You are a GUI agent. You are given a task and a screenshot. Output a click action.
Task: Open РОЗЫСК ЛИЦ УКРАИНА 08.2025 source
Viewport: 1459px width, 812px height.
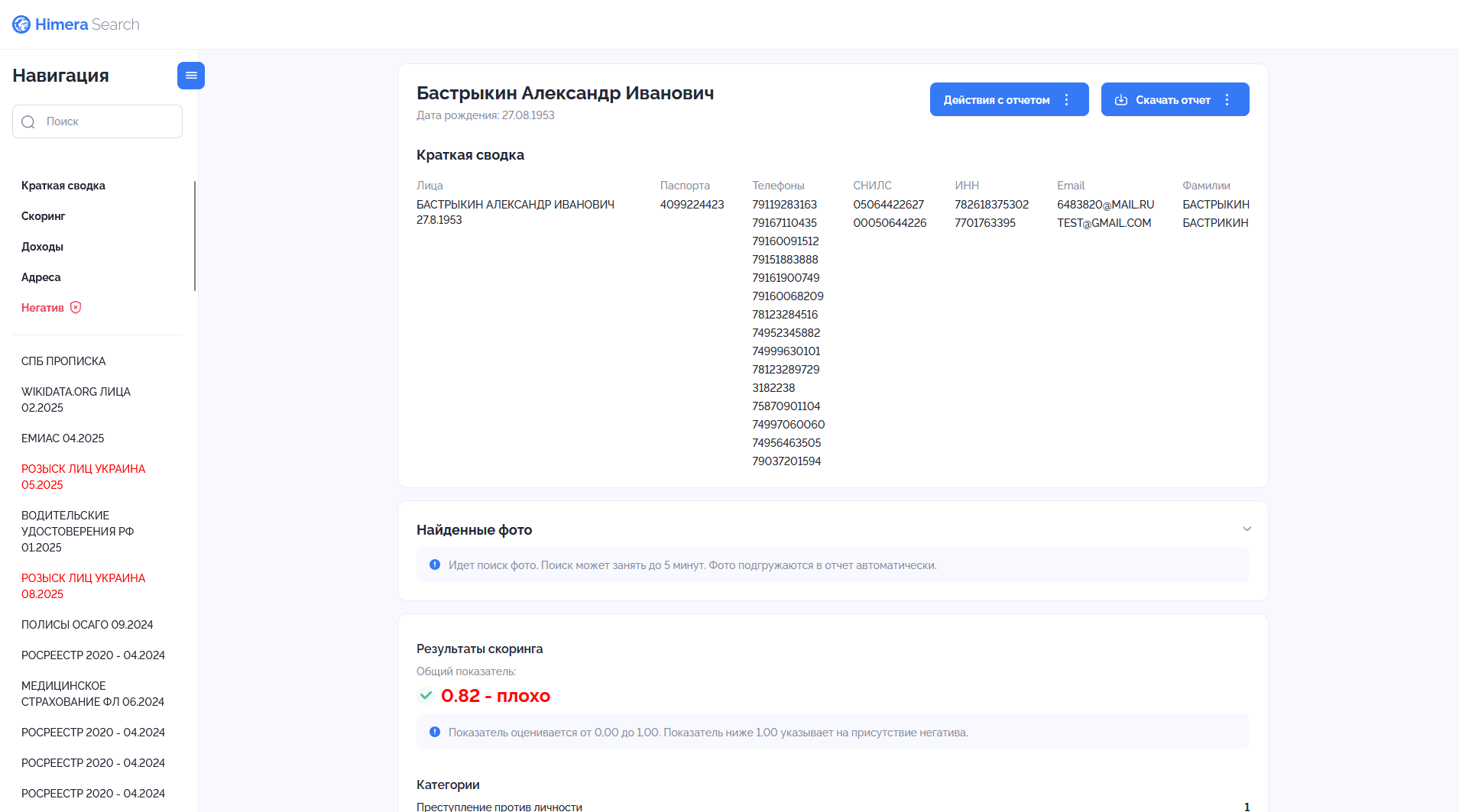point(83,586)
